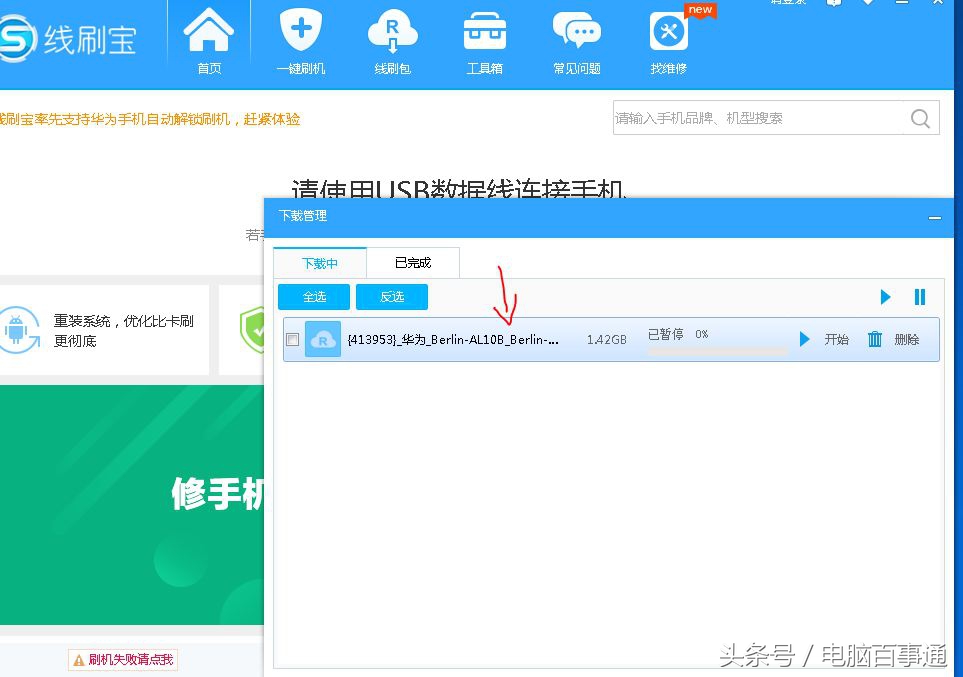963x677 pixels.
Task: Switch to the 下载中 downloading tab
Action: pos(318,262)
